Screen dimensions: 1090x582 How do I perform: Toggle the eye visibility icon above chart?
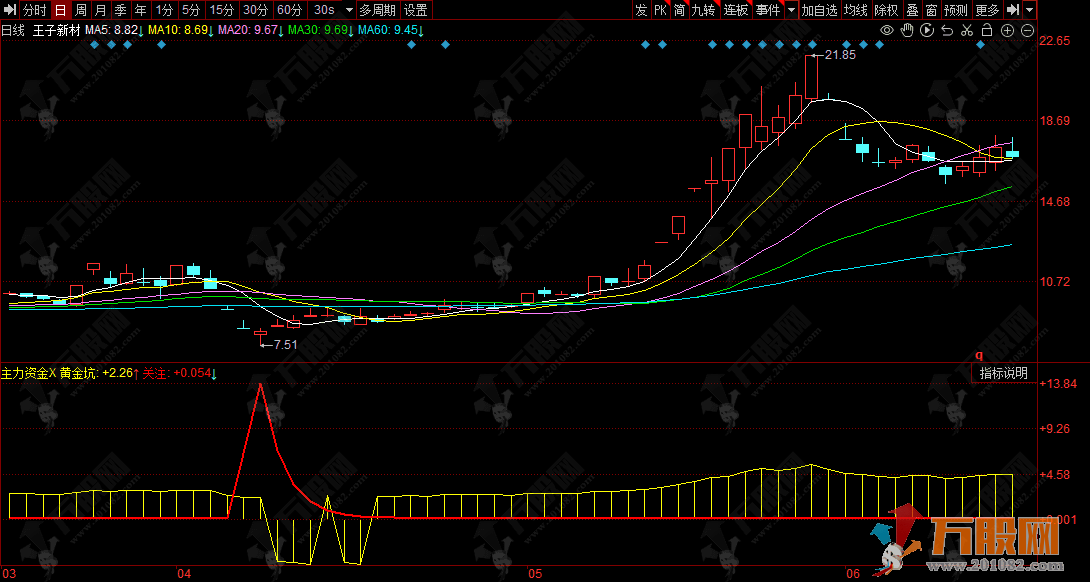coord(885,30)
